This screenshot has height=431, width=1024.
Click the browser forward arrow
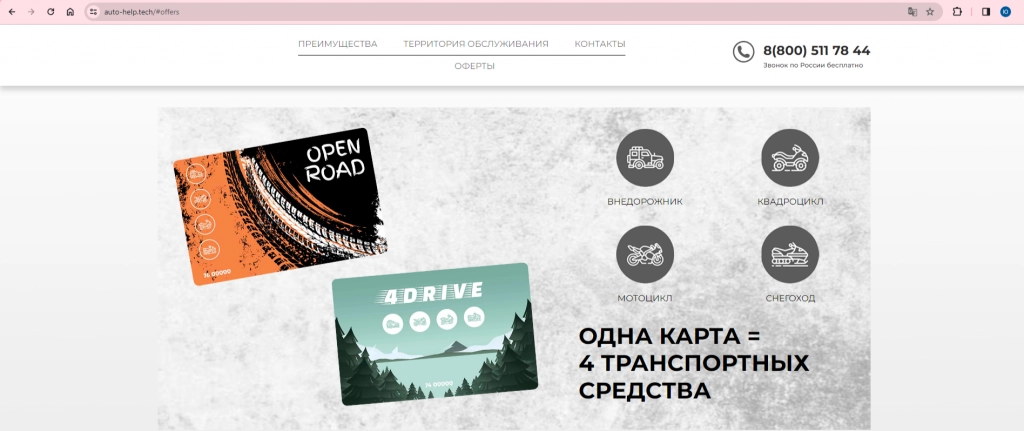[x=31, y=12]
